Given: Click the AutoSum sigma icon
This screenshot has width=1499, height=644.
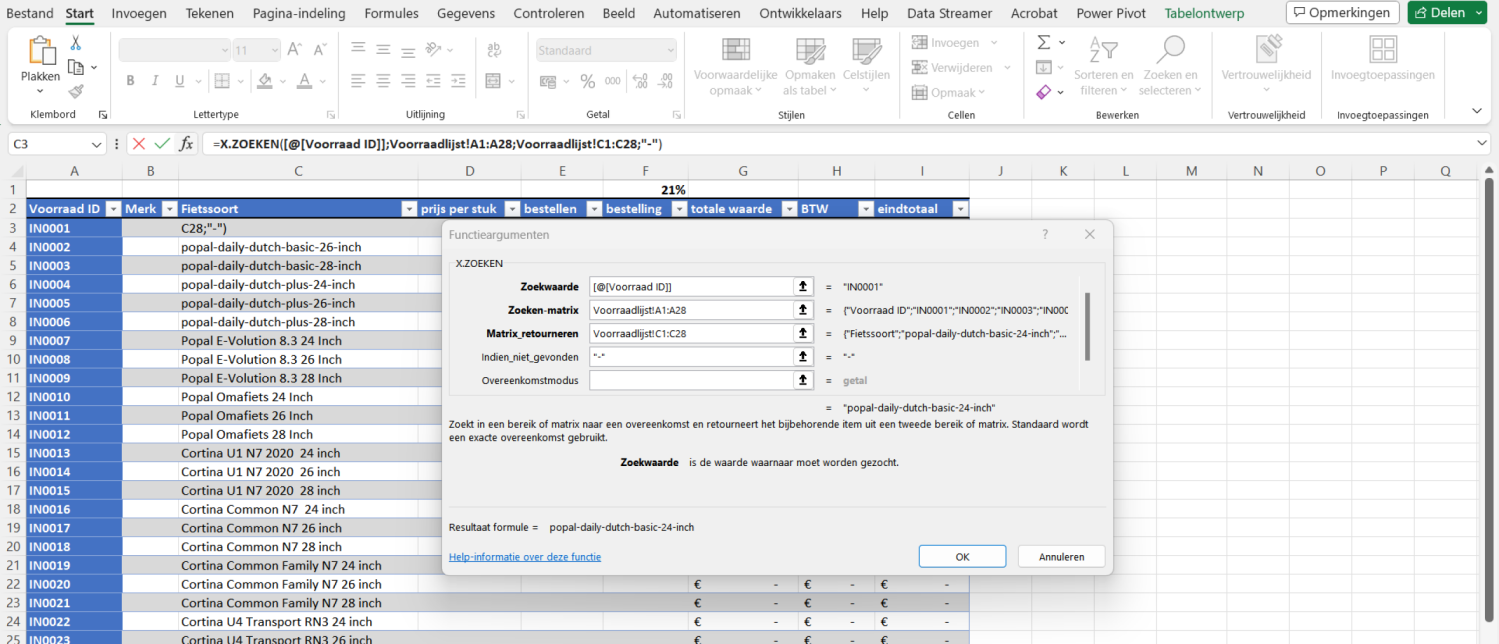Looking at the screenshot, I should pos(1042,42).
